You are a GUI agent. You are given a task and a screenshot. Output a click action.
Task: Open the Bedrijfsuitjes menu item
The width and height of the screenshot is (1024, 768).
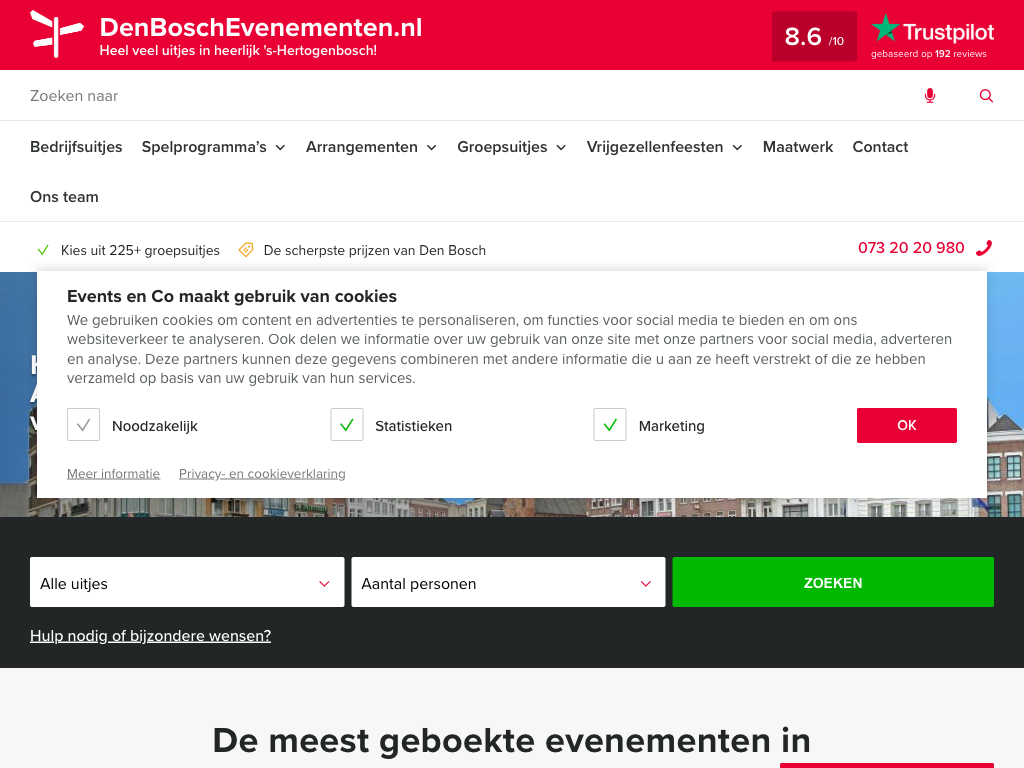coord(76,147)
